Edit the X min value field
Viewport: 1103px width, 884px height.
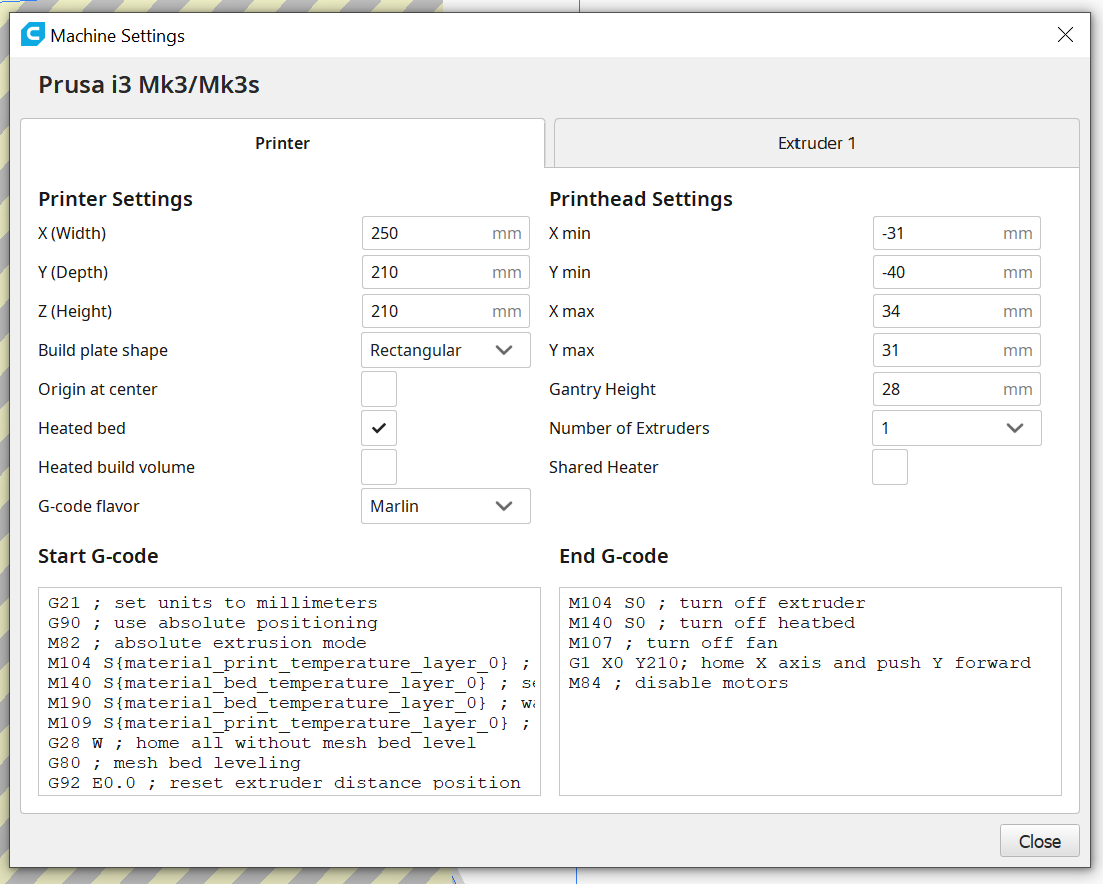coord(957,233)
